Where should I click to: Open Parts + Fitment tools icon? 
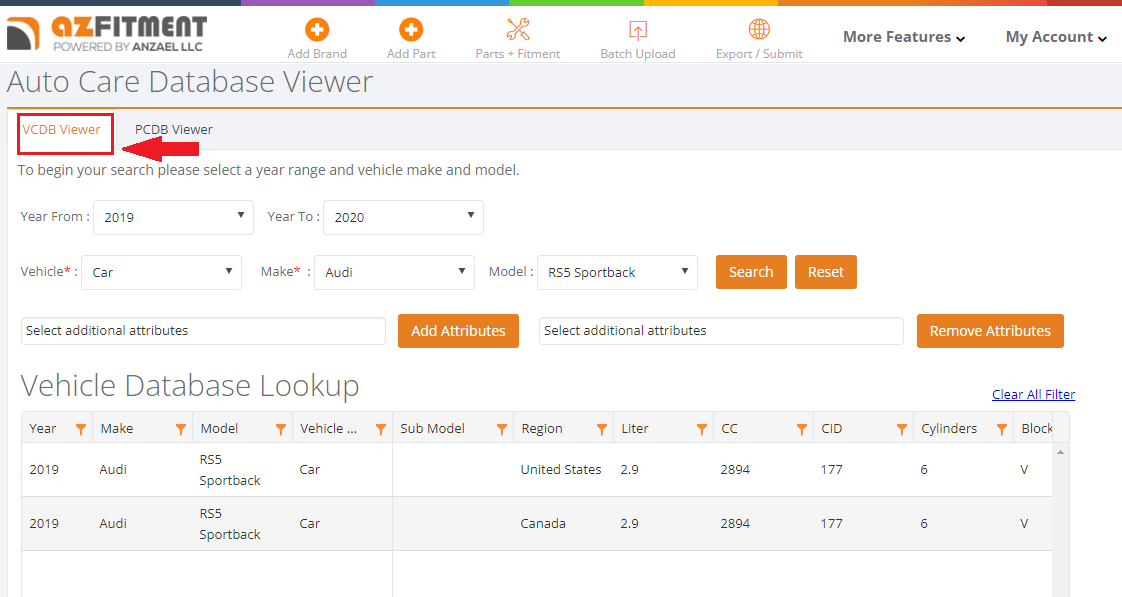click(x=518, y=29)
